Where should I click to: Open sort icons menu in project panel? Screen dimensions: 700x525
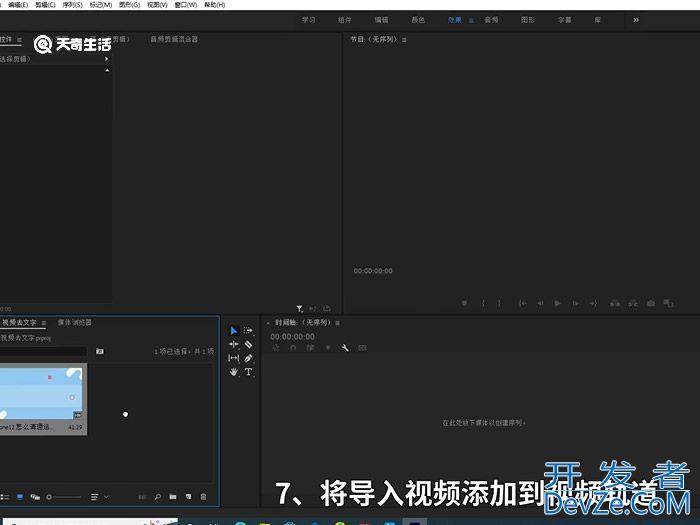click(100, 497)
